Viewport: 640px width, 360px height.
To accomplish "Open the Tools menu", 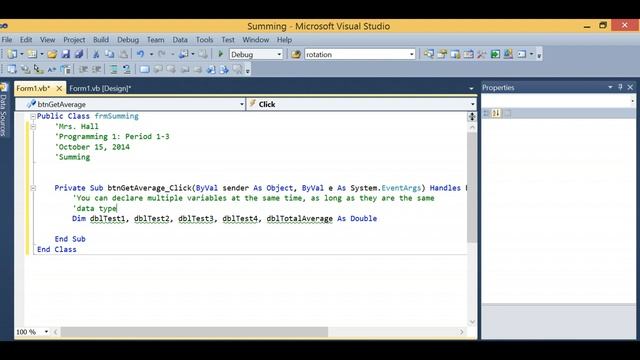I will [x=204, y=40].
